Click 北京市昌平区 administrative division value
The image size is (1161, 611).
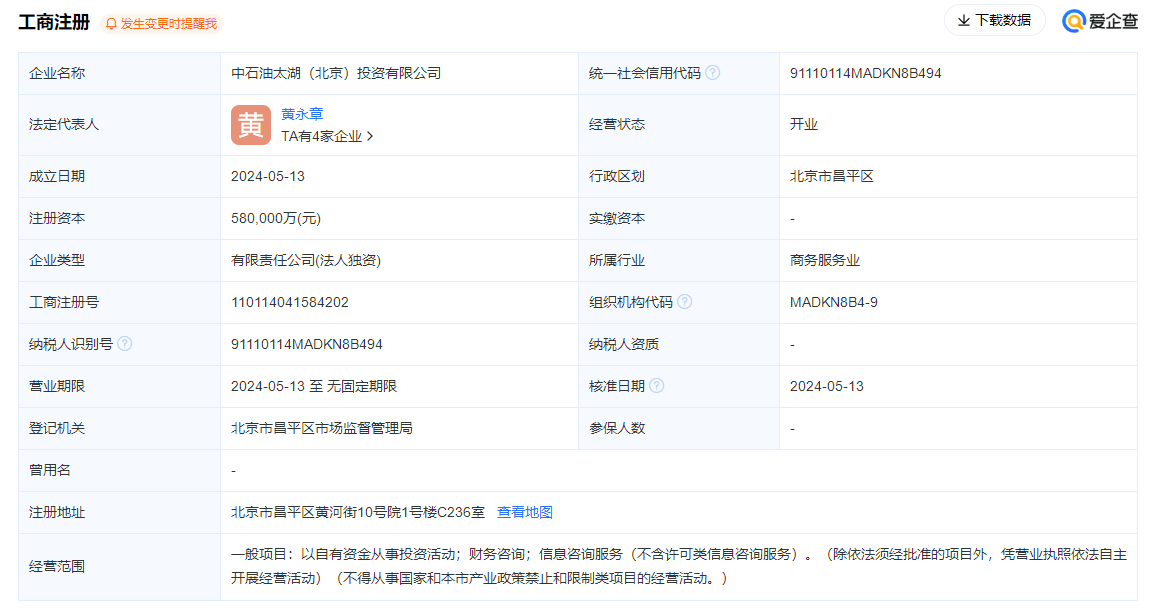coord(832,176)
